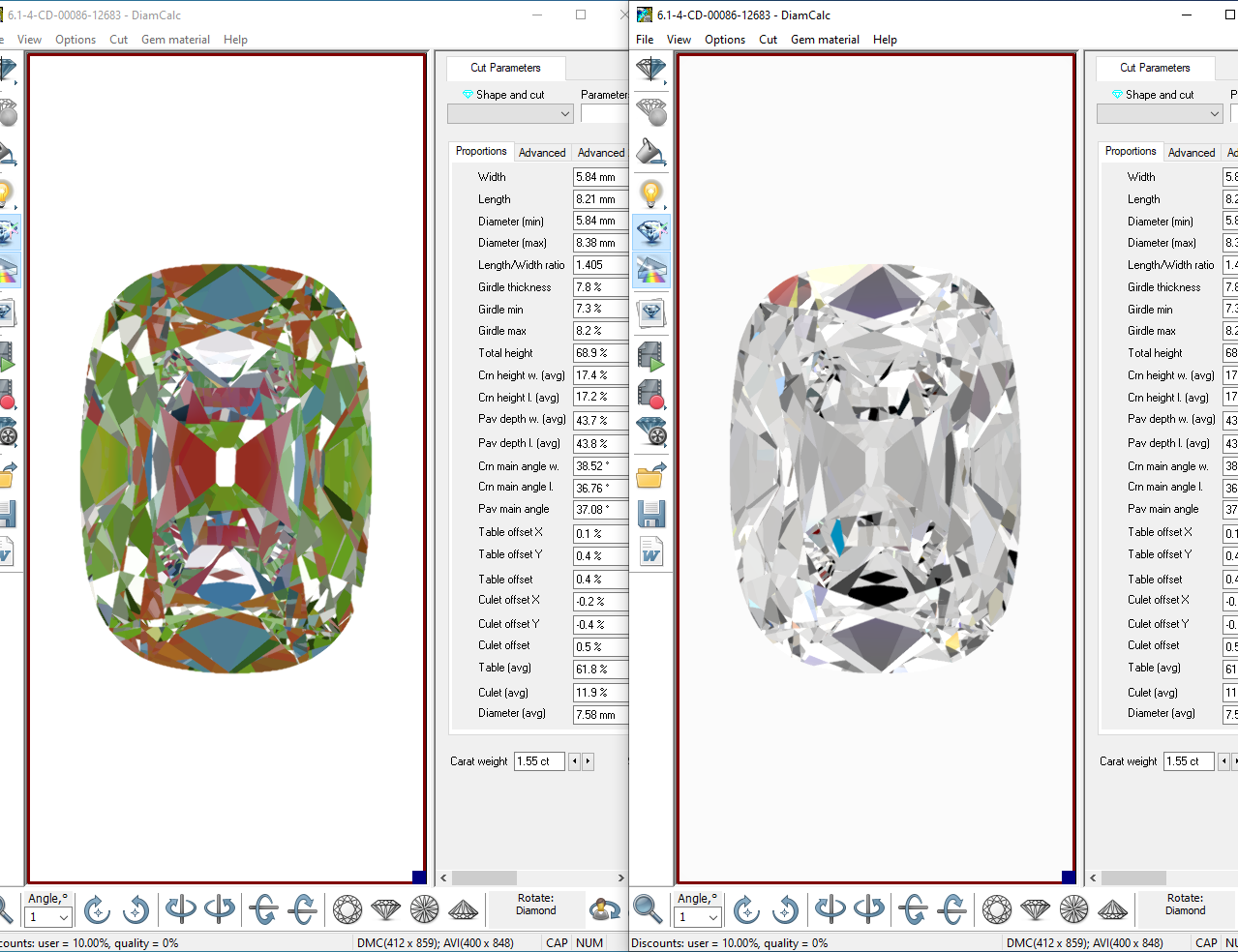Screen dimensions: 1238x952
Task: Increase carat weight arrow in left window
Action: coord(588,761)
